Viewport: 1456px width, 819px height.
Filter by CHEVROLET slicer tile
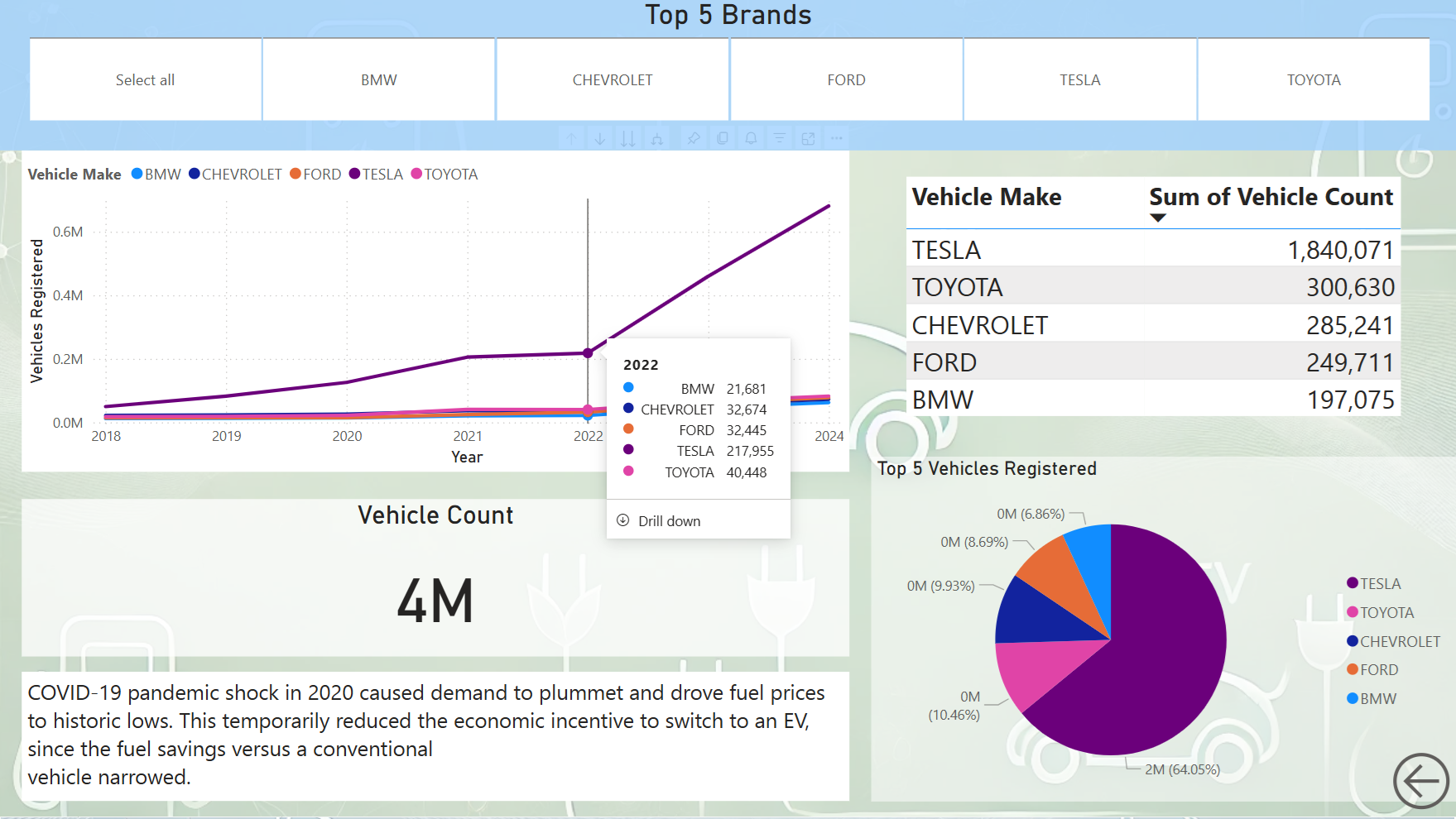click(613, 79)
